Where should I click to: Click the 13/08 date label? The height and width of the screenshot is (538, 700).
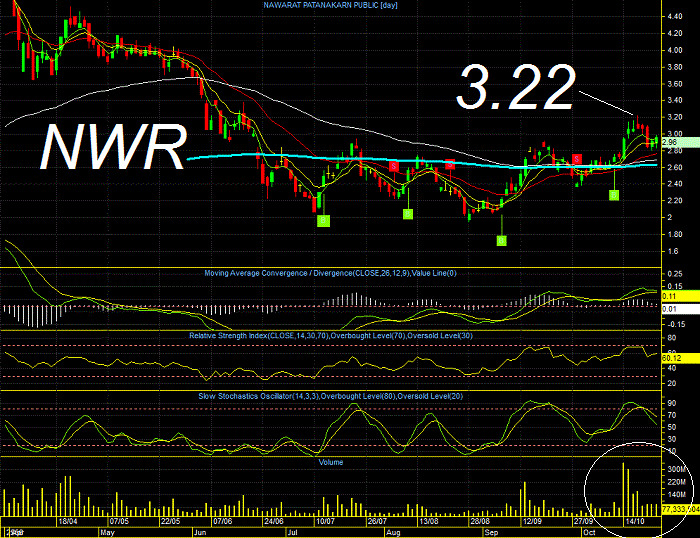[x=429, y=521]
